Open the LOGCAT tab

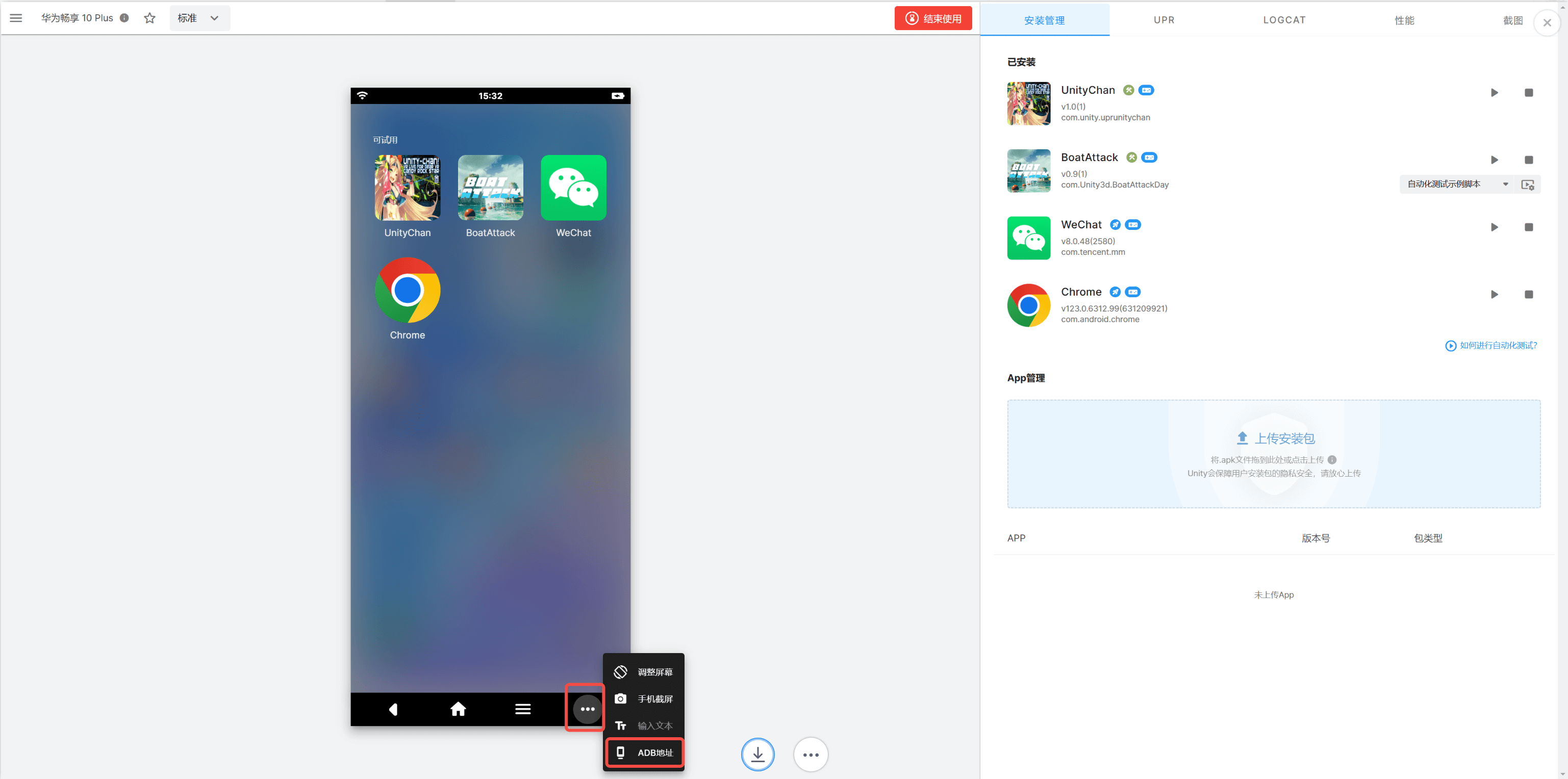(1284, 20)
